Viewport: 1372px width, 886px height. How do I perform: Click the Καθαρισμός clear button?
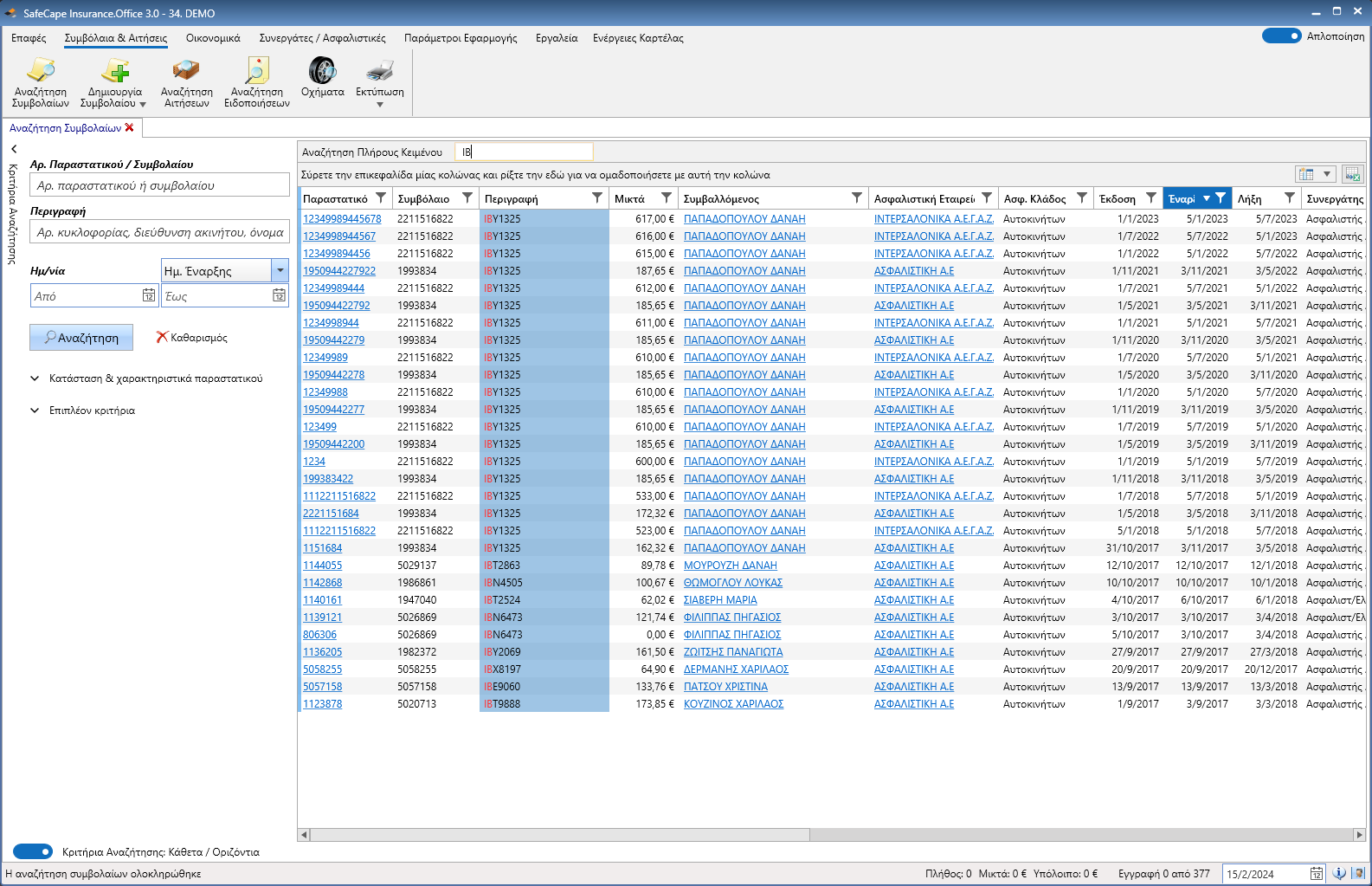coord(191,338)
